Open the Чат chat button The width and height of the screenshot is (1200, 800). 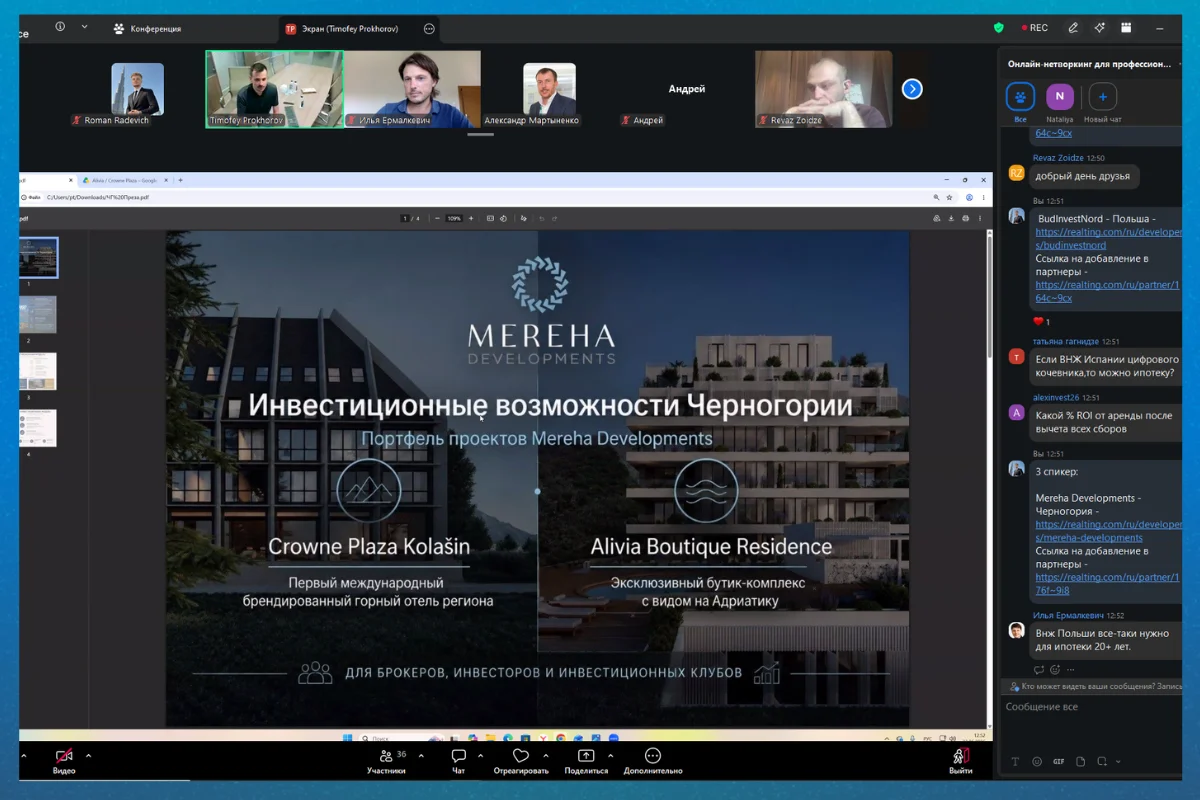(458, 761)
